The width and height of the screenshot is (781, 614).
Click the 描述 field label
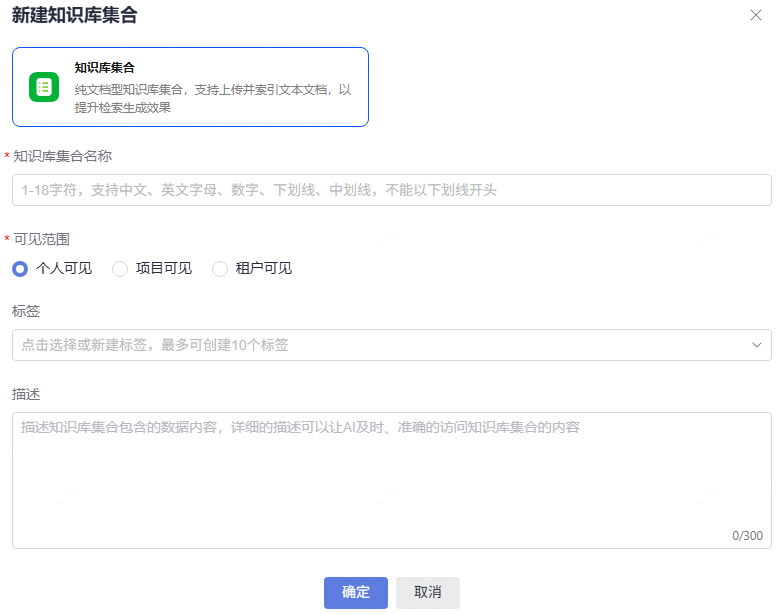[26, 394]
